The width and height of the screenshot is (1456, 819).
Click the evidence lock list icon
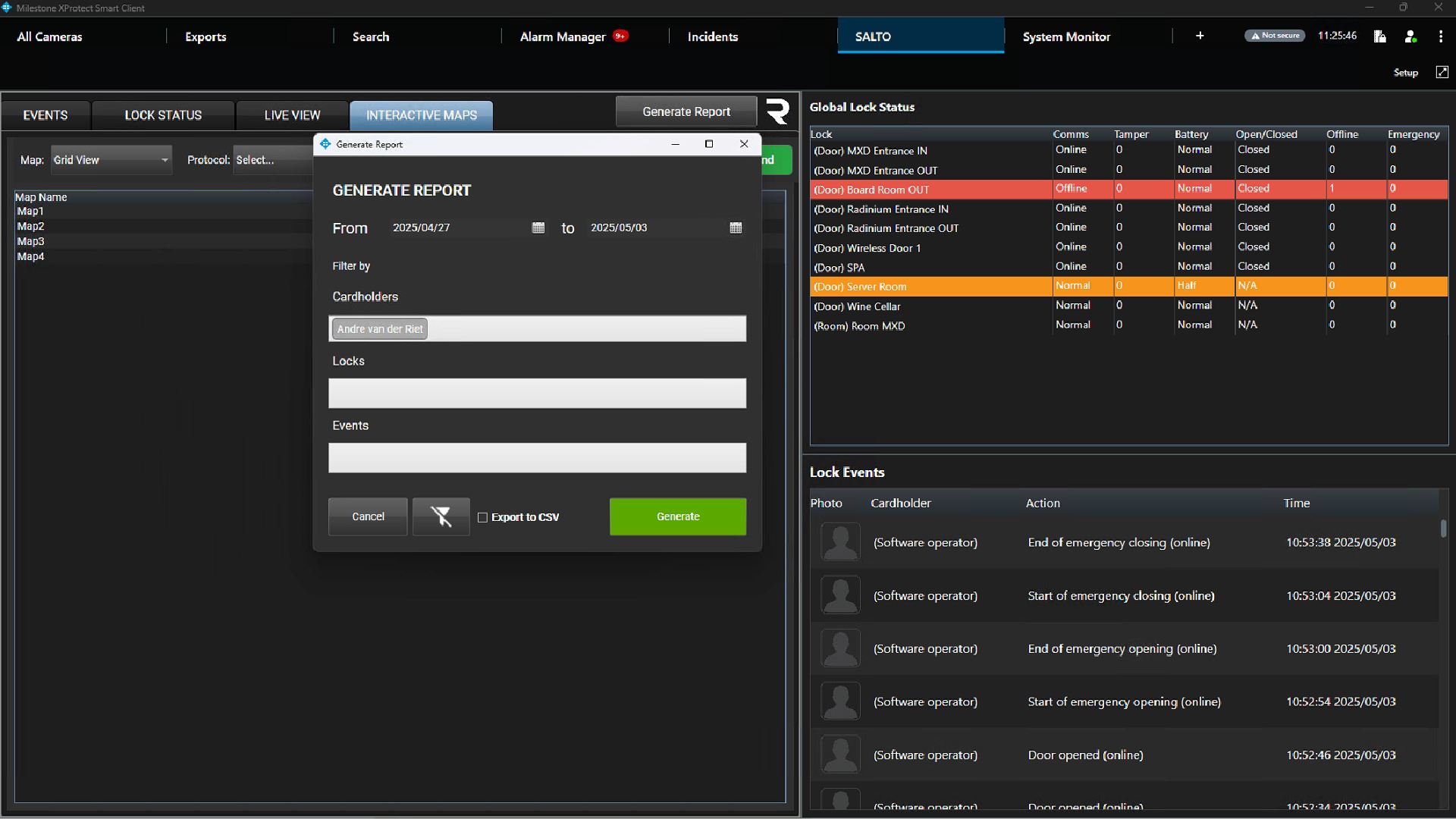coord(1379,36)
